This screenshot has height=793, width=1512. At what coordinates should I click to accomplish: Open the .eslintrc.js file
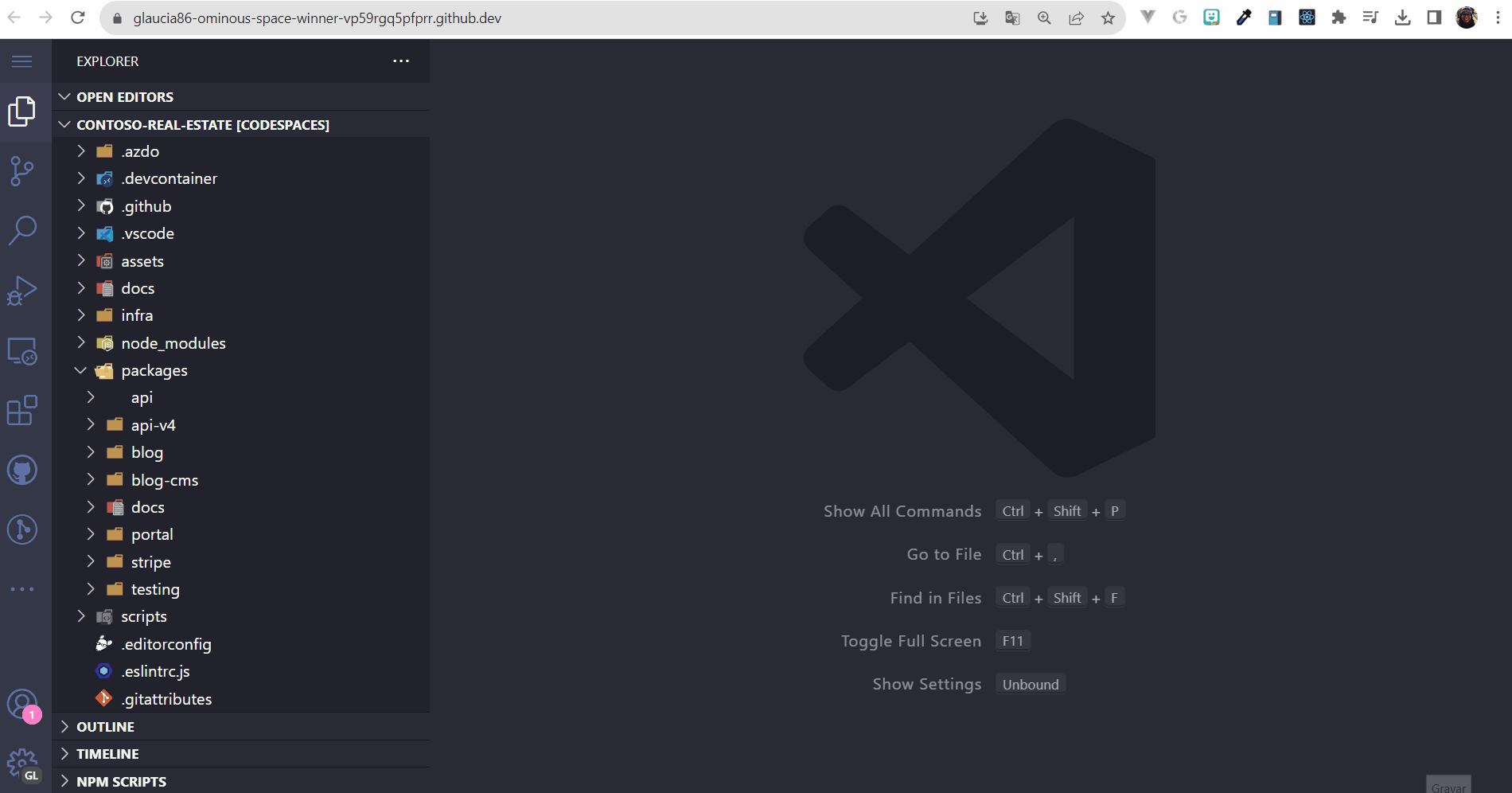[240, 671]
